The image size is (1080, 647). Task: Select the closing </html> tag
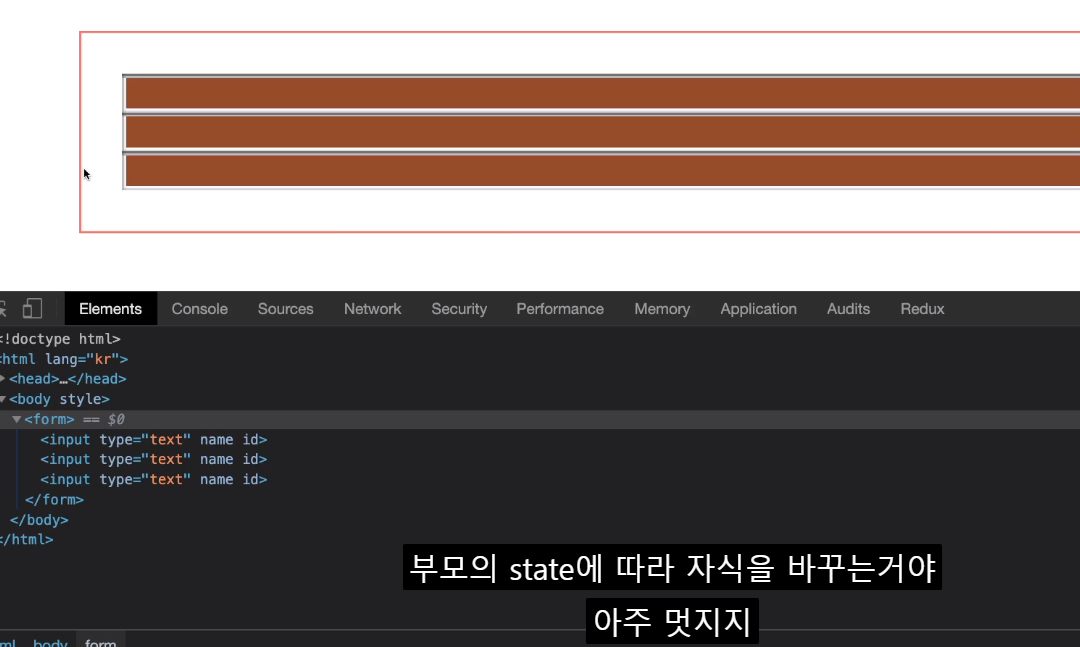[x=26, y=540]
